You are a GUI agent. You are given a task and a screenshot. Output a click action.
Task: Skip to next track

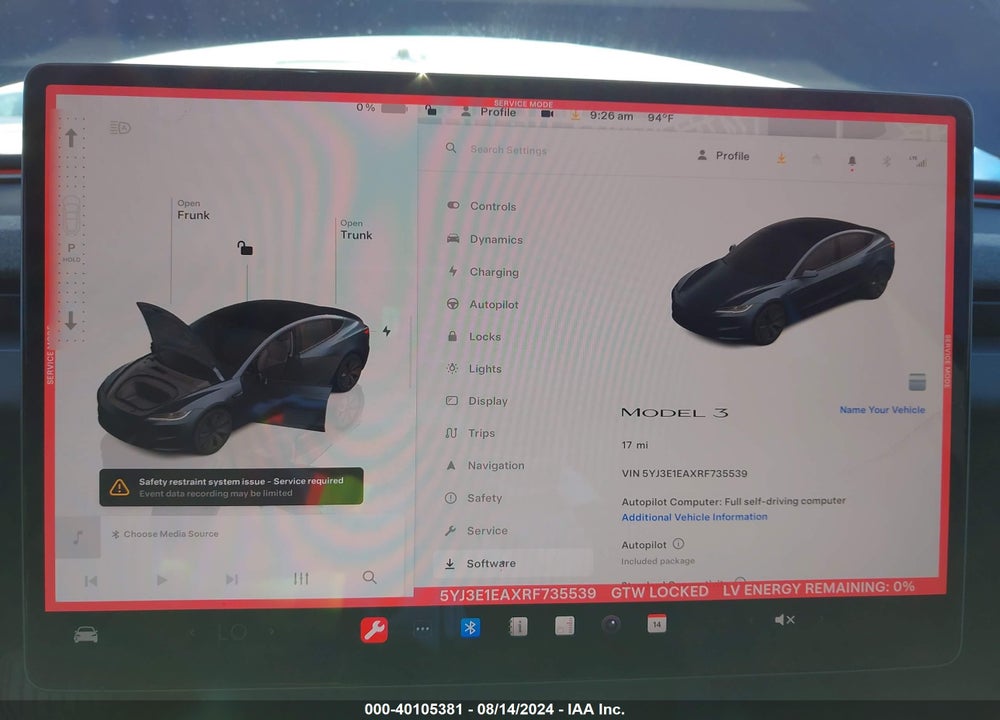point(232,579)
